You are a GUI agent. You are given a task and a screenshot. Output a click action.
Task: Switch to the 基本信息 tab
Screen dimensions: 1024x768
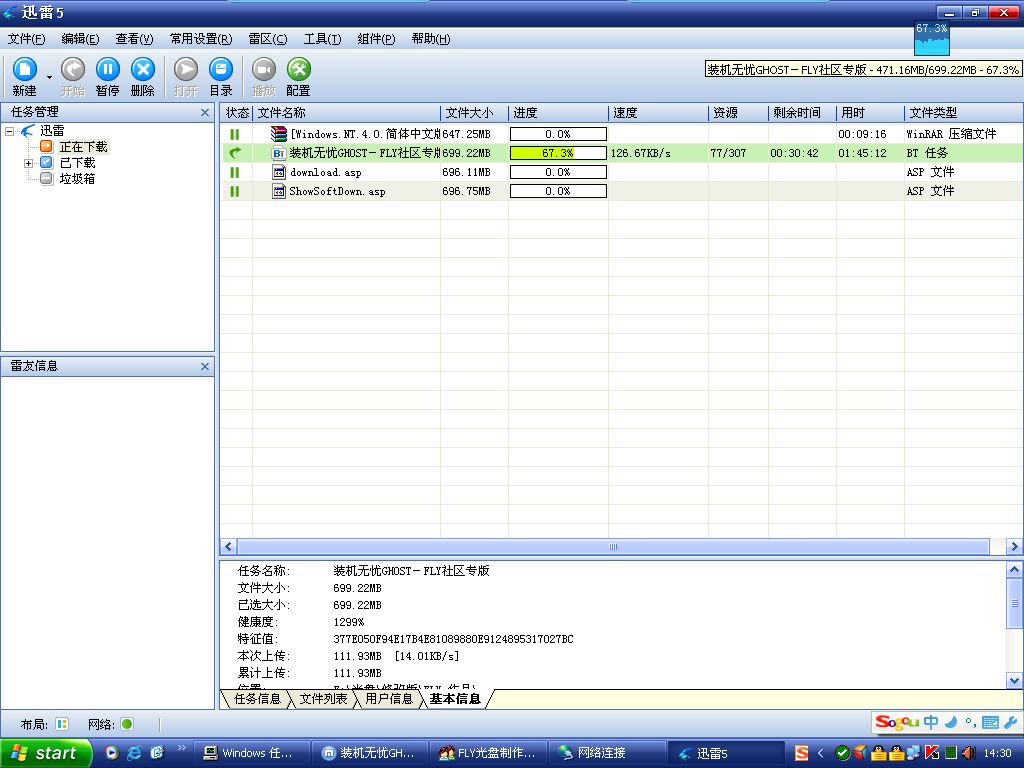pos(455,699)
